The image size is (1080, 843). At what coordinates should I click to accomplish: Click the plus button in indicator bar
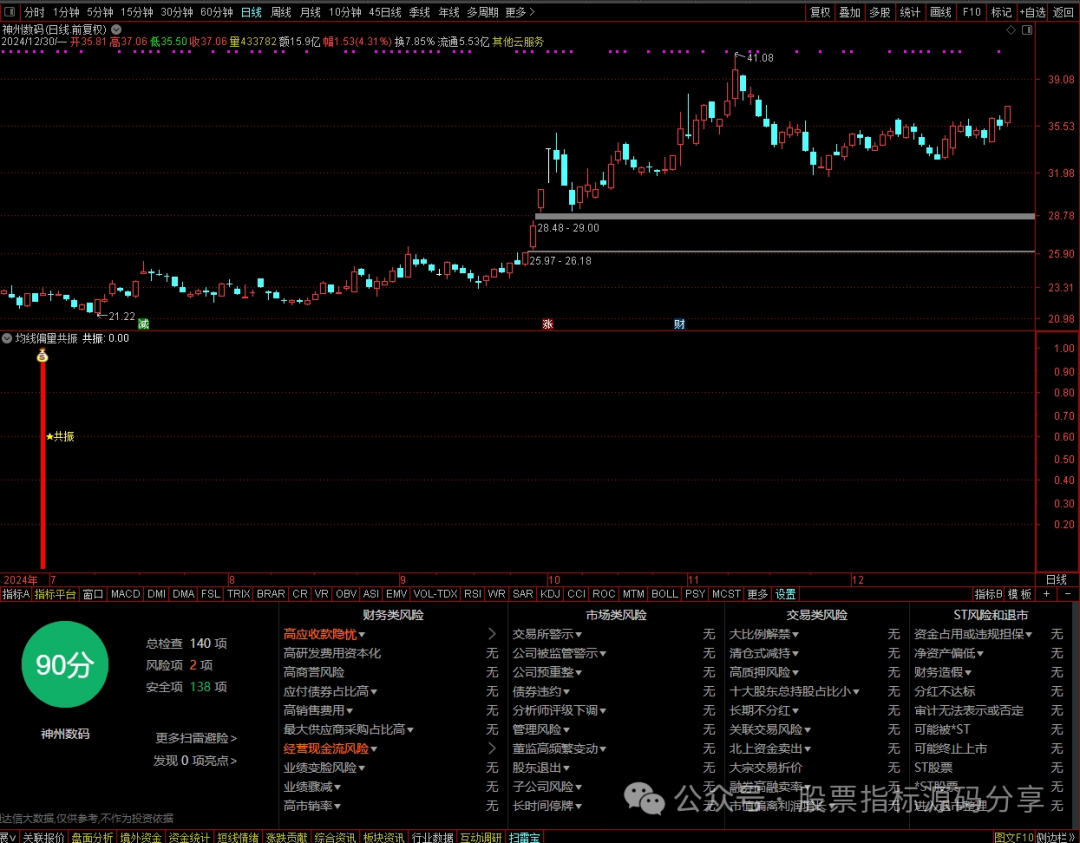coord(1047,594)
